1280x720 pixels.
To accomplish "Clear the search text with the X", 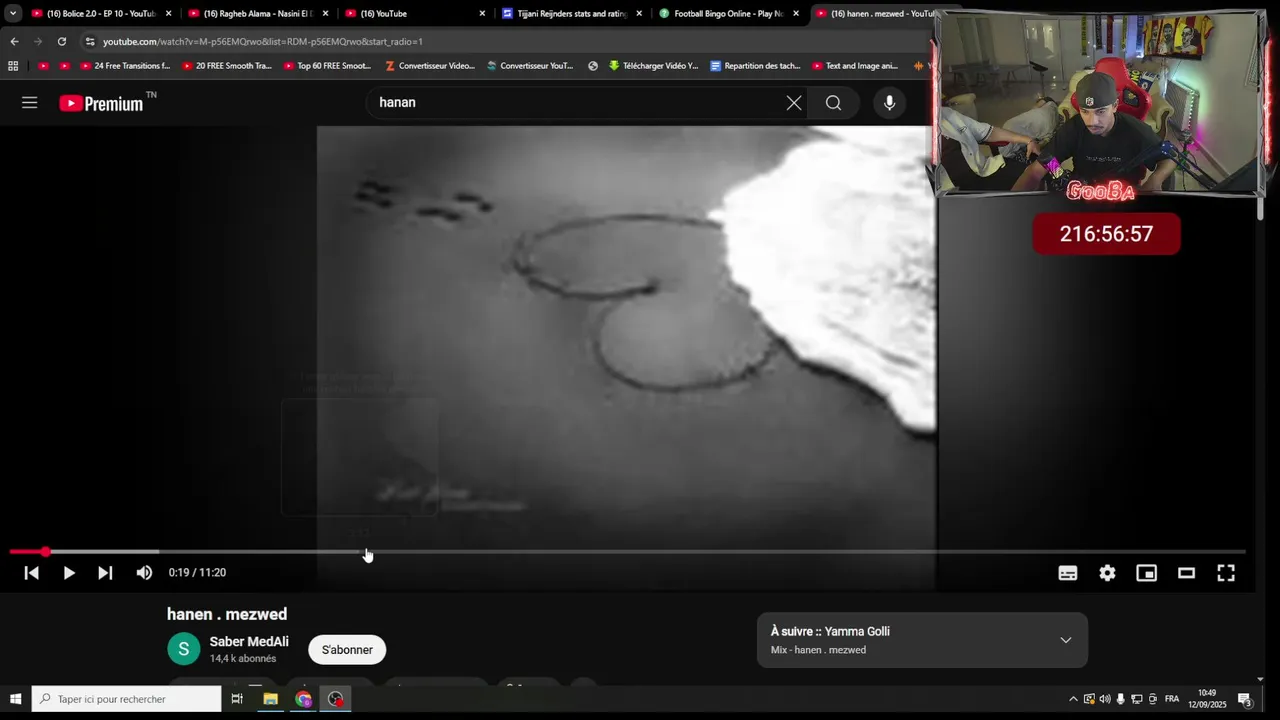I will (x=794, y=102).
